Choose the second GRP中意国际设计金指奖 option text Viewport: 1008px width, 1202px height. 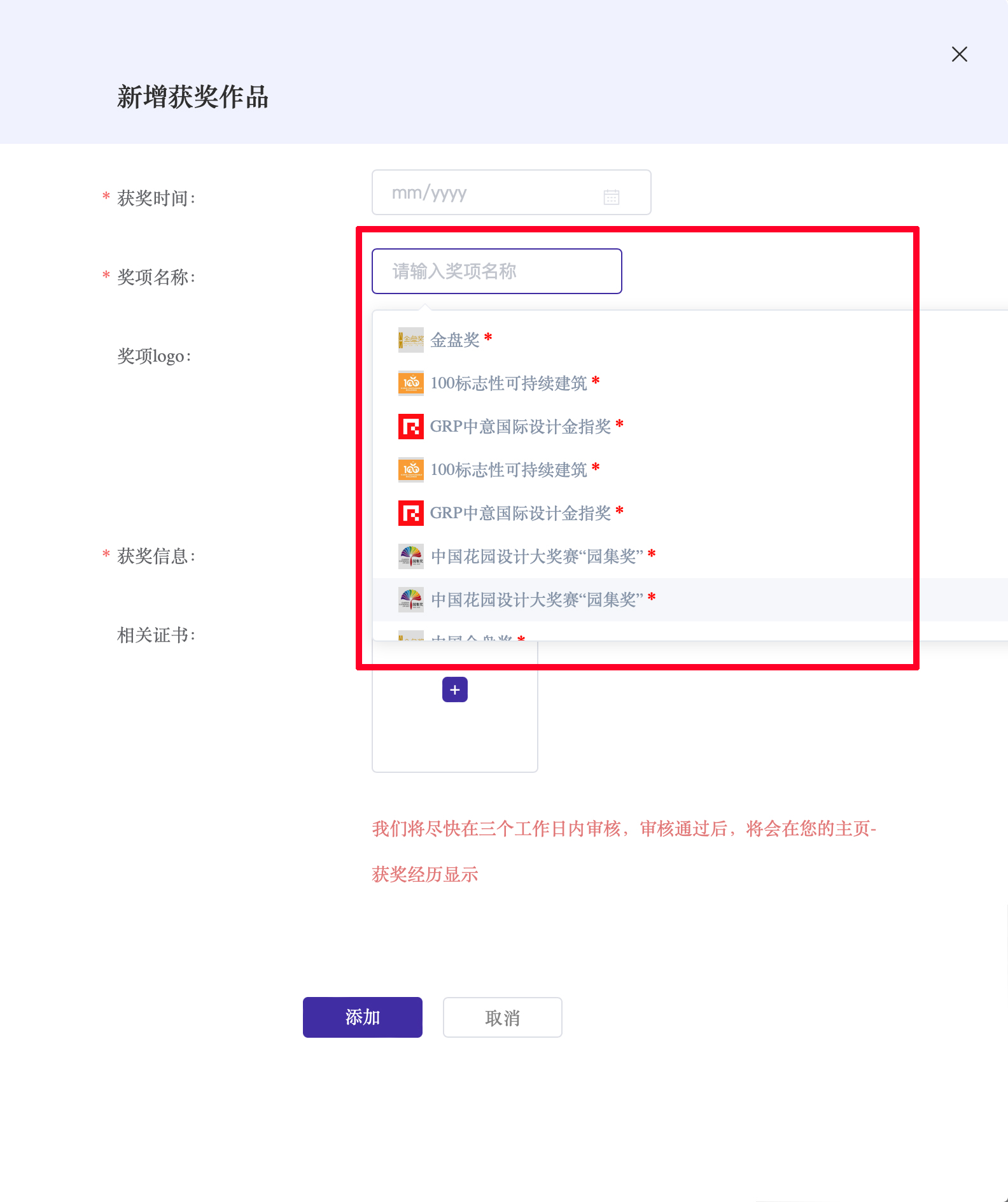[x=520, y=513]
